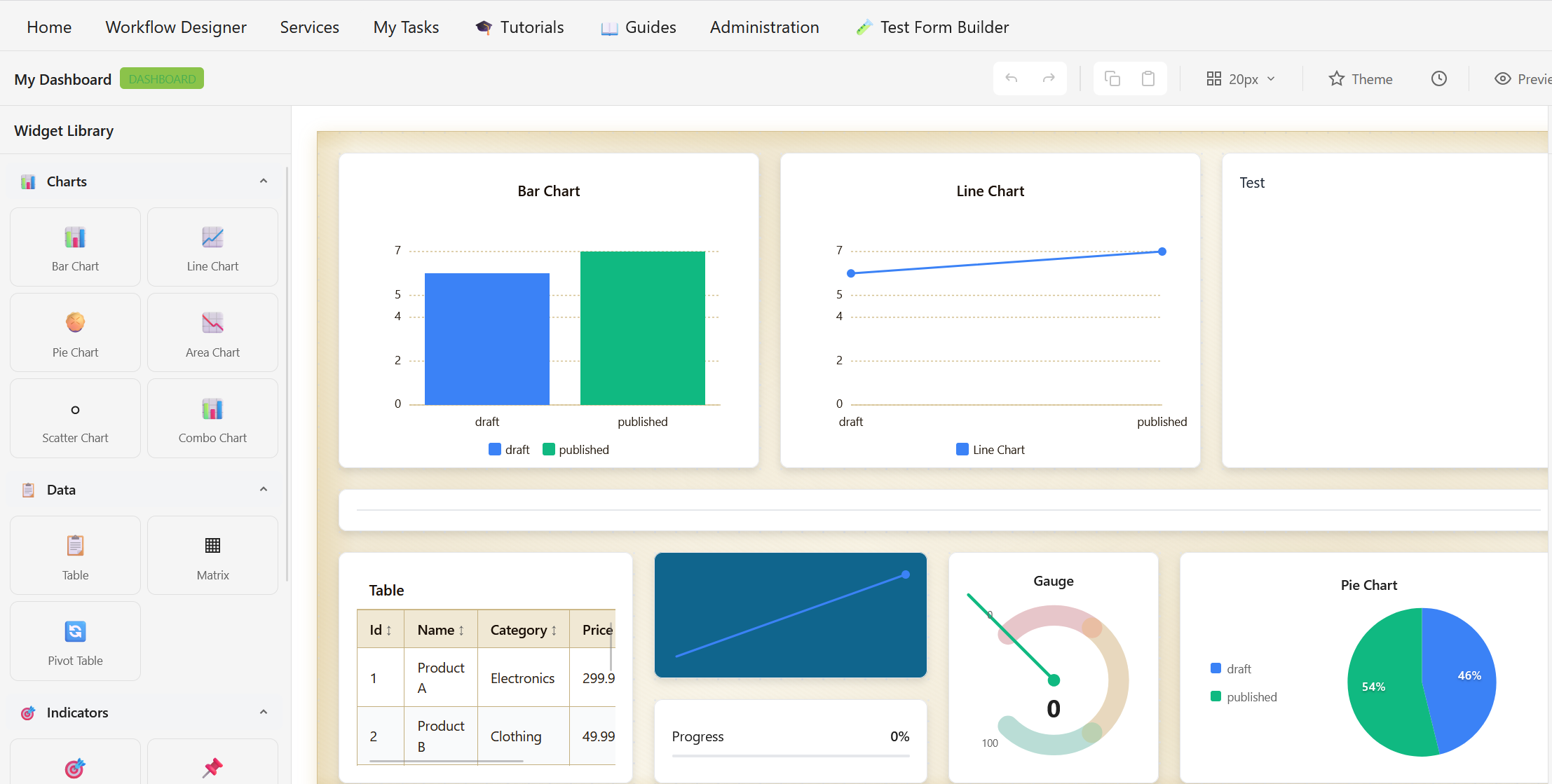
Task: Click the copy icon in toolbar
Action: pos(1112,78)
